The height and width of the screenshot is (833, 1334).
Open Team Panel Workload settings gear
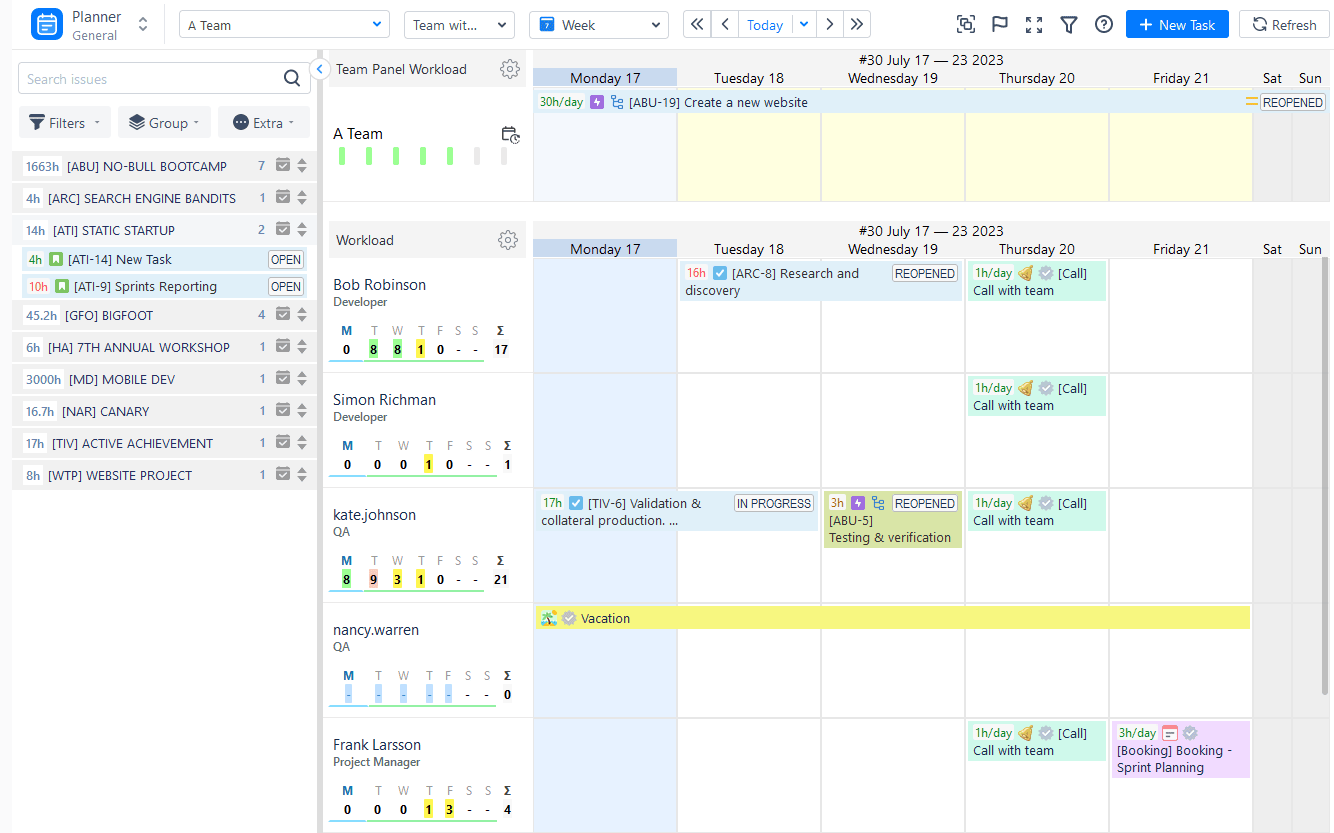(x=510, y=69)
